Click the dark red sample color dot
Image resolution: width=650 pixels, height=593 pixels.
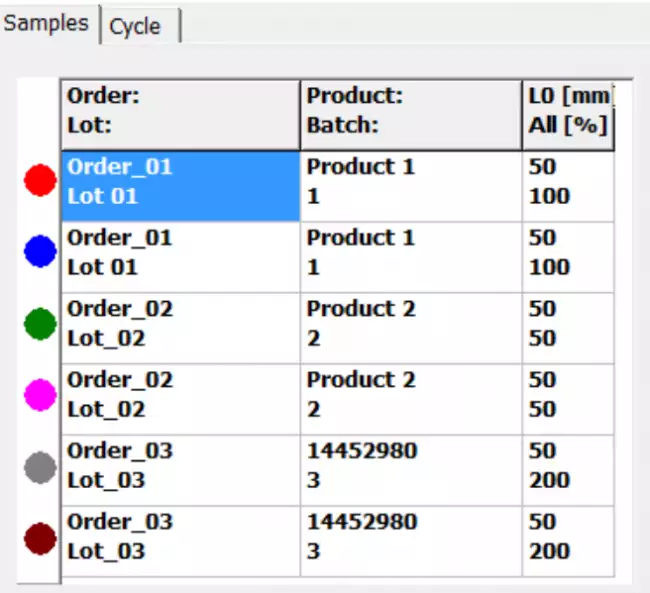pos(40,538)
